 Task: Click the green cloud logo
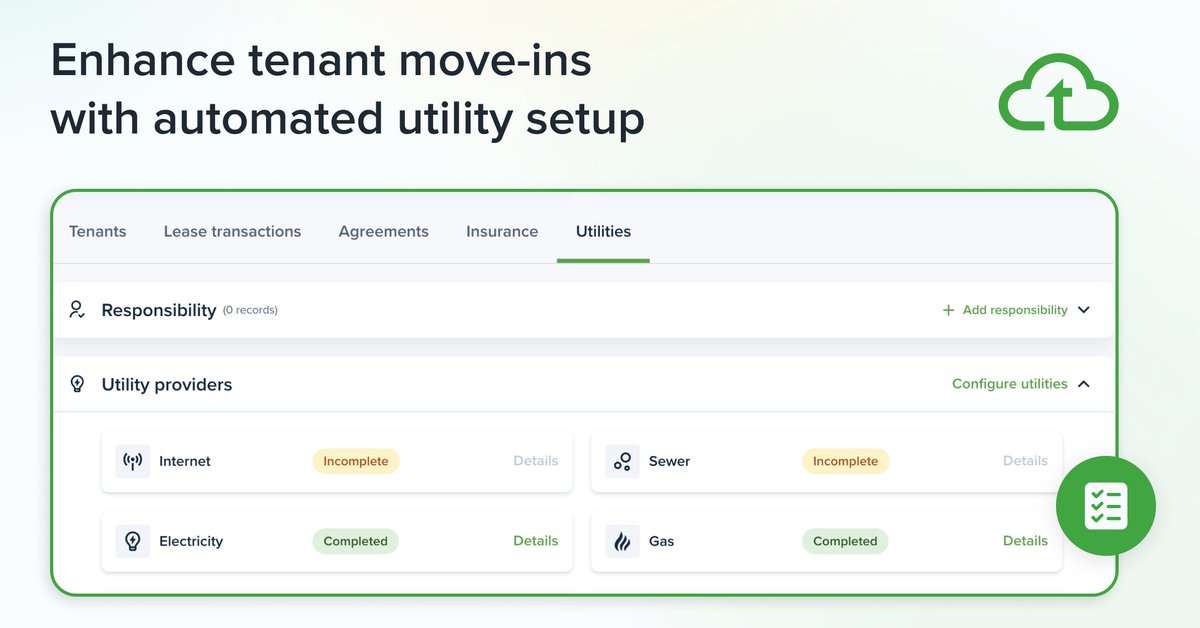click(x=1059, y=92)
